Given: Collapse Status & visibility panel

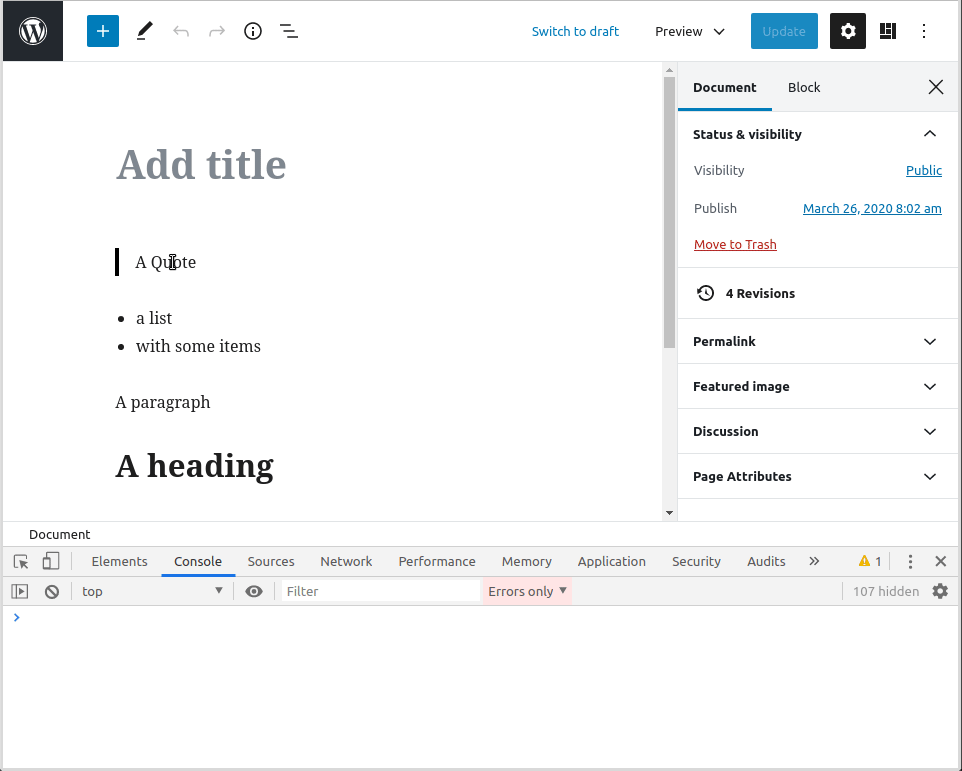Looking at the screenshot, I should (818, 134).
